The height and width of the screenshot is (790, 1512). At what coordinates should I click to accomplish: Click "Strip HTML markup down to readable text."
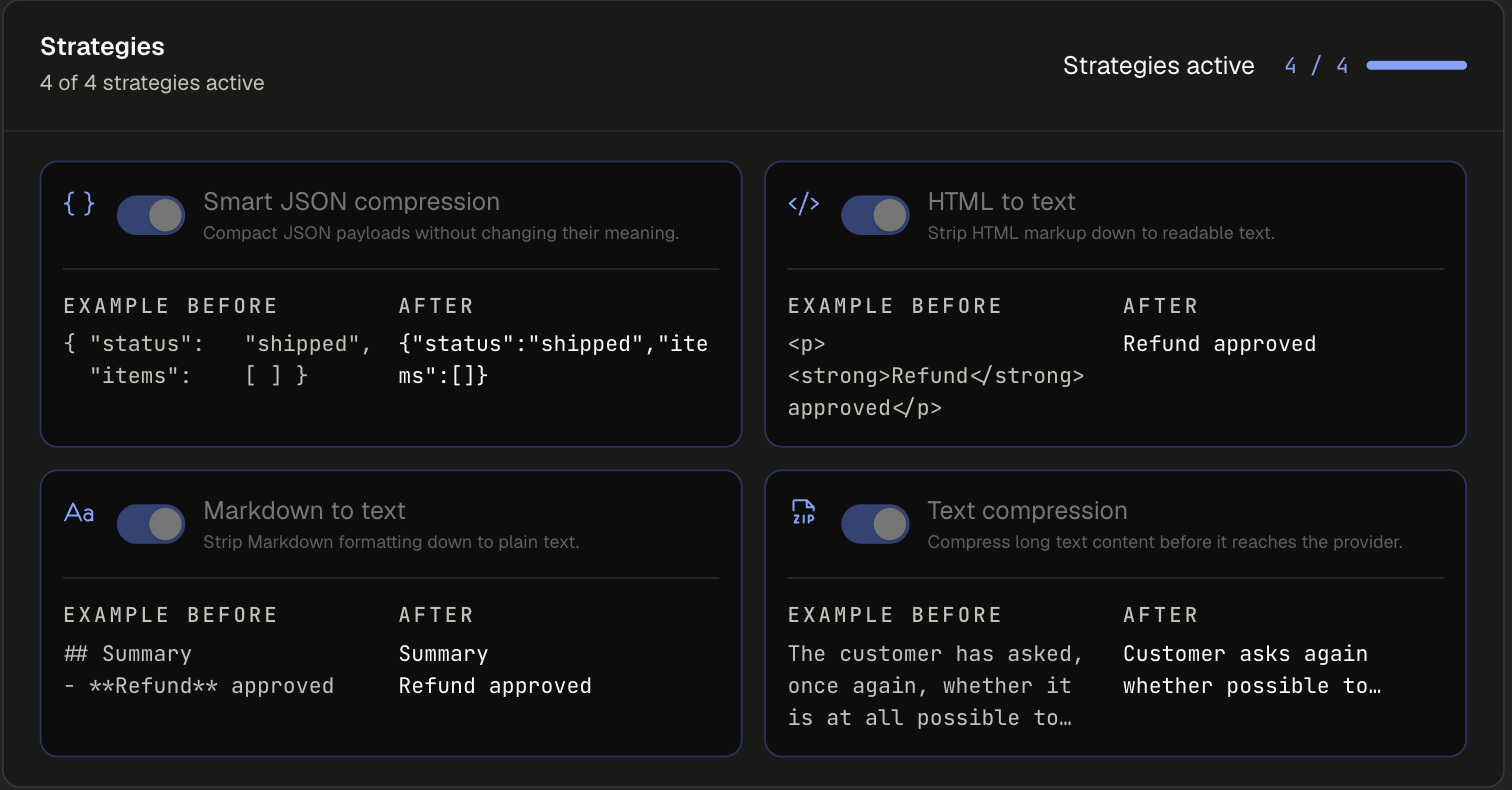1101,233
